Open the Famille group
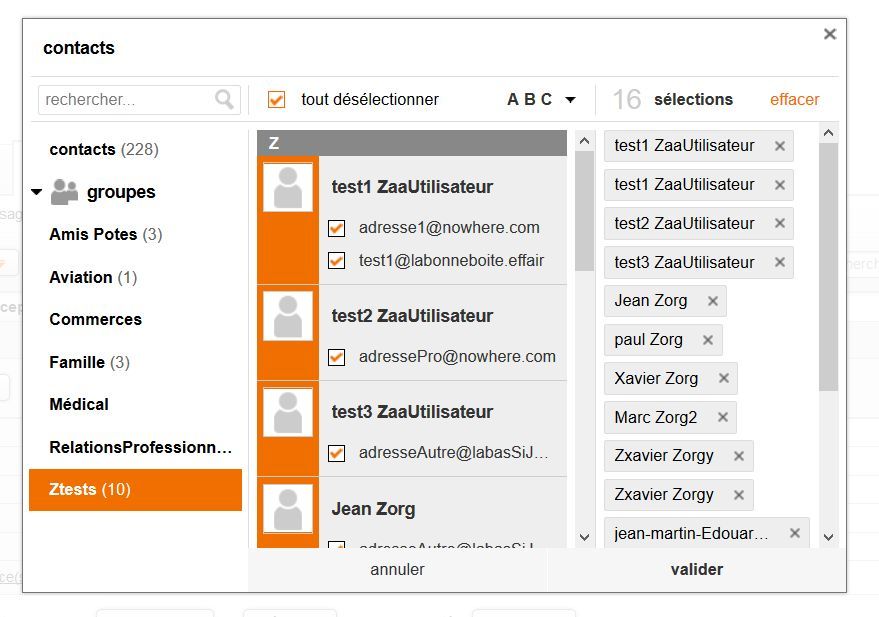Image resolution: width=879 pixels, height=617 pixels. coord(77,363)
